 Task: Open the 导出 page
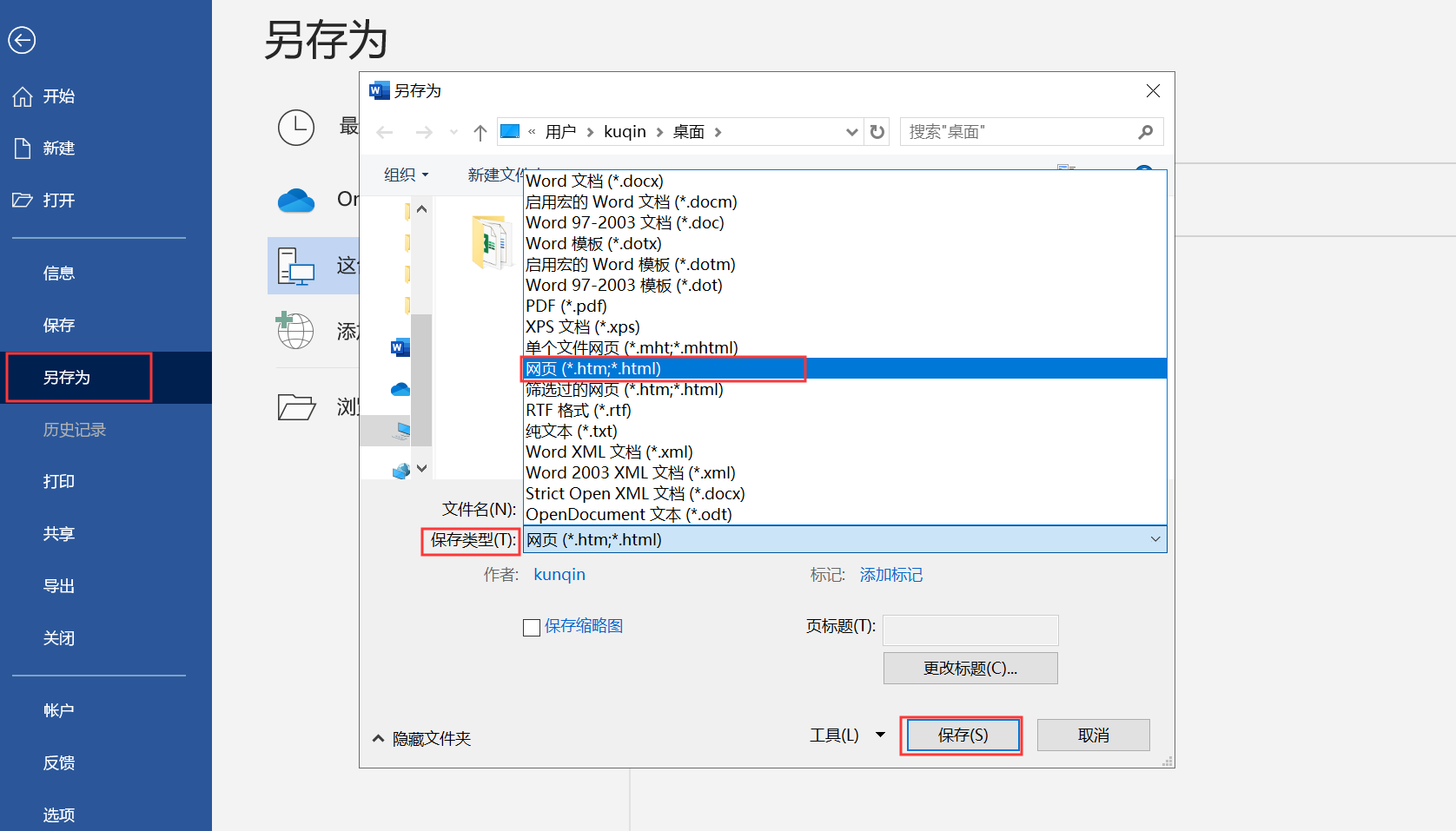pos(59,586)
